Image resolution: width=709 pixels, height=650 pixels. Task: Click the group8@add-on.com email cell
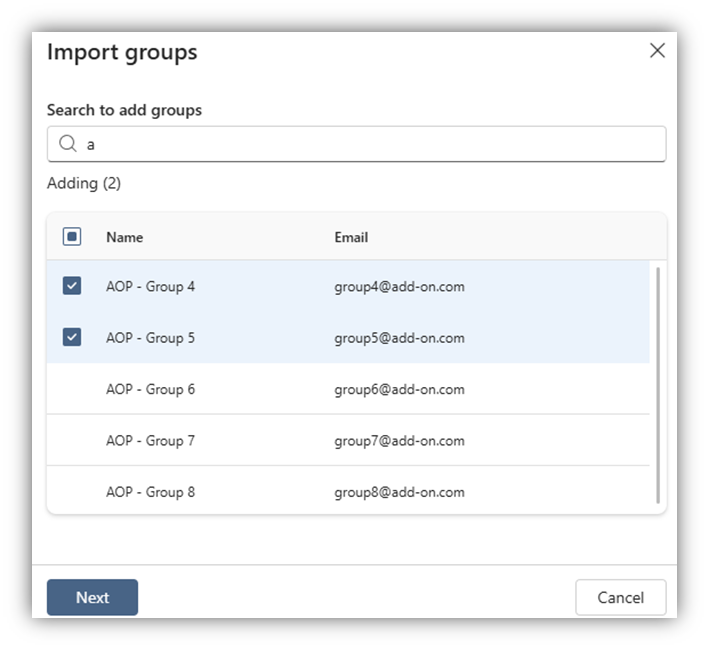click(399, 492)
